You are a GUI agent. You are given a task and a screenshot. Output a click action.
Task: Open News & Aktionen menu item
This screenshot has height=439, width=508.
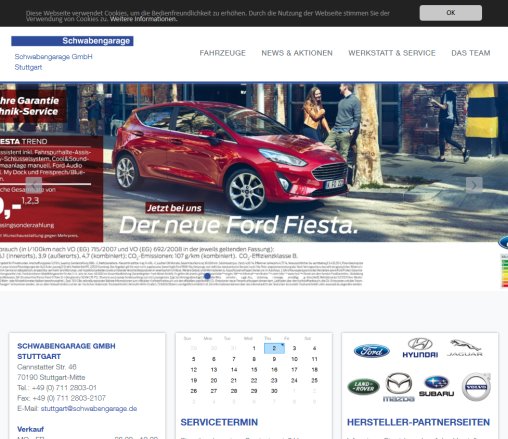297,53
